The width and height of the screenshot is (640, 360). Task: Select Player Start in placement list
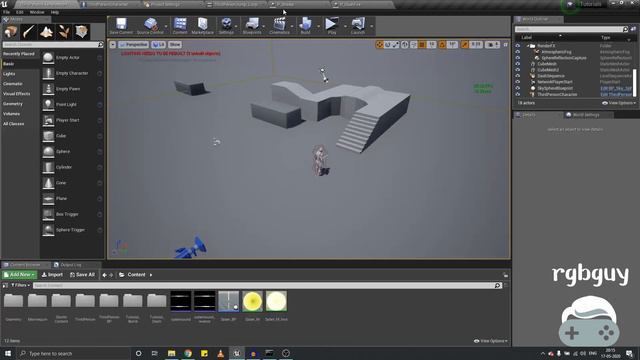[72, 120]
